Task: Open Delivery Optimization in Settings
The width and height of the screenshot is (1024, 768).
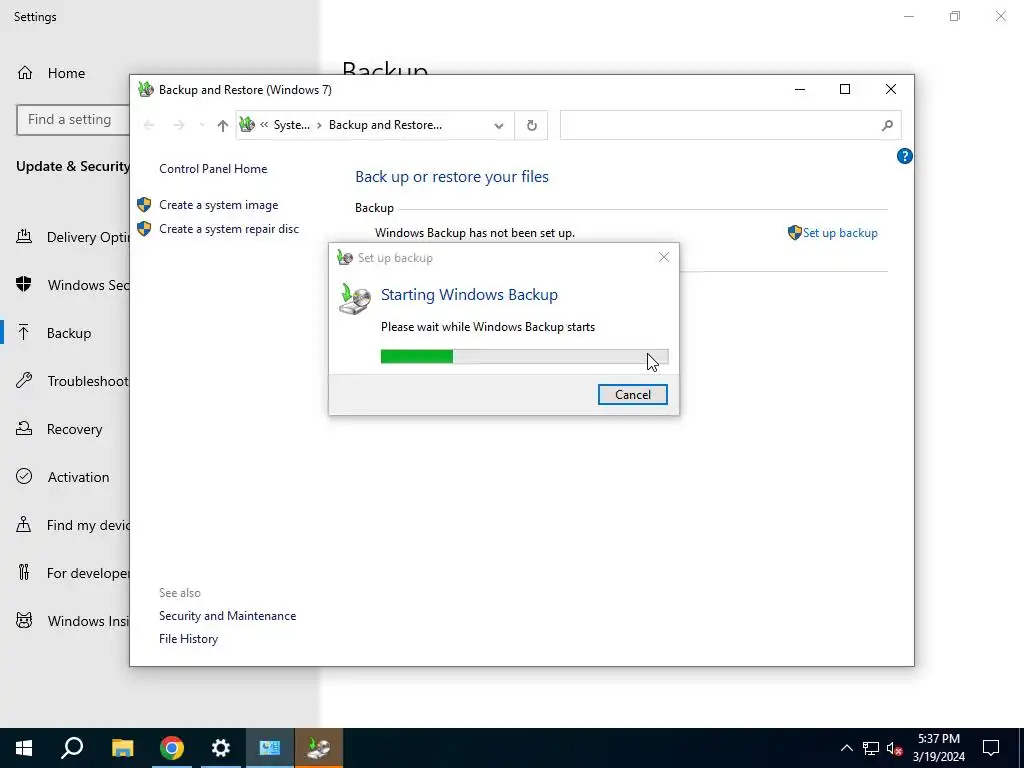Action: (72, 237)
